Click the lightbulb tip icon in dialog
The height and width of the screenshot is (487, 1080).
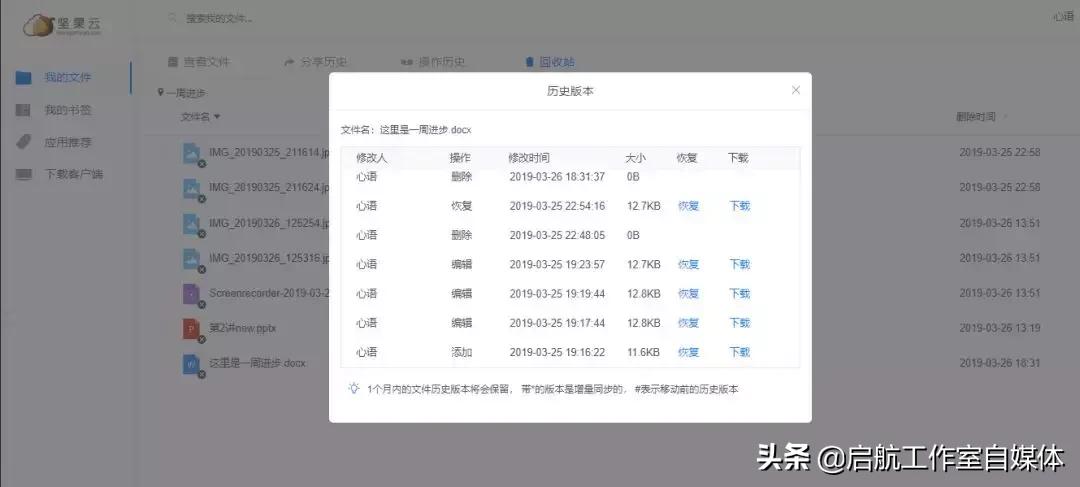click(354, 388)
